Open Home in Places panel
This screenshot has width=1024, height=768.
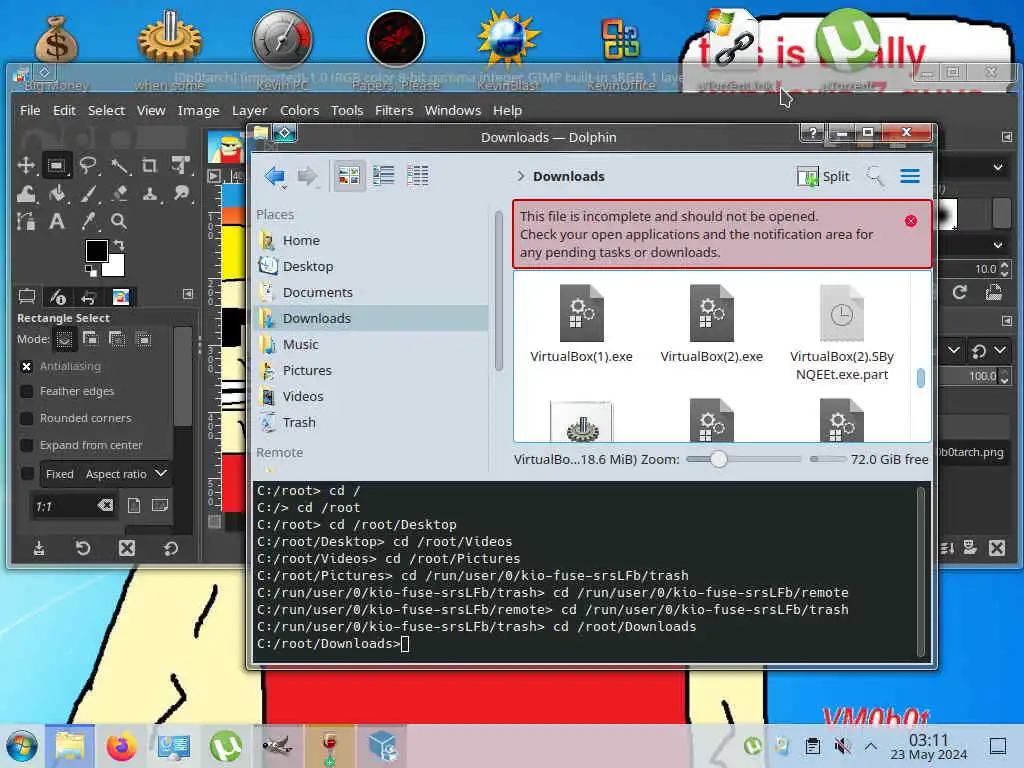point(370,240)
